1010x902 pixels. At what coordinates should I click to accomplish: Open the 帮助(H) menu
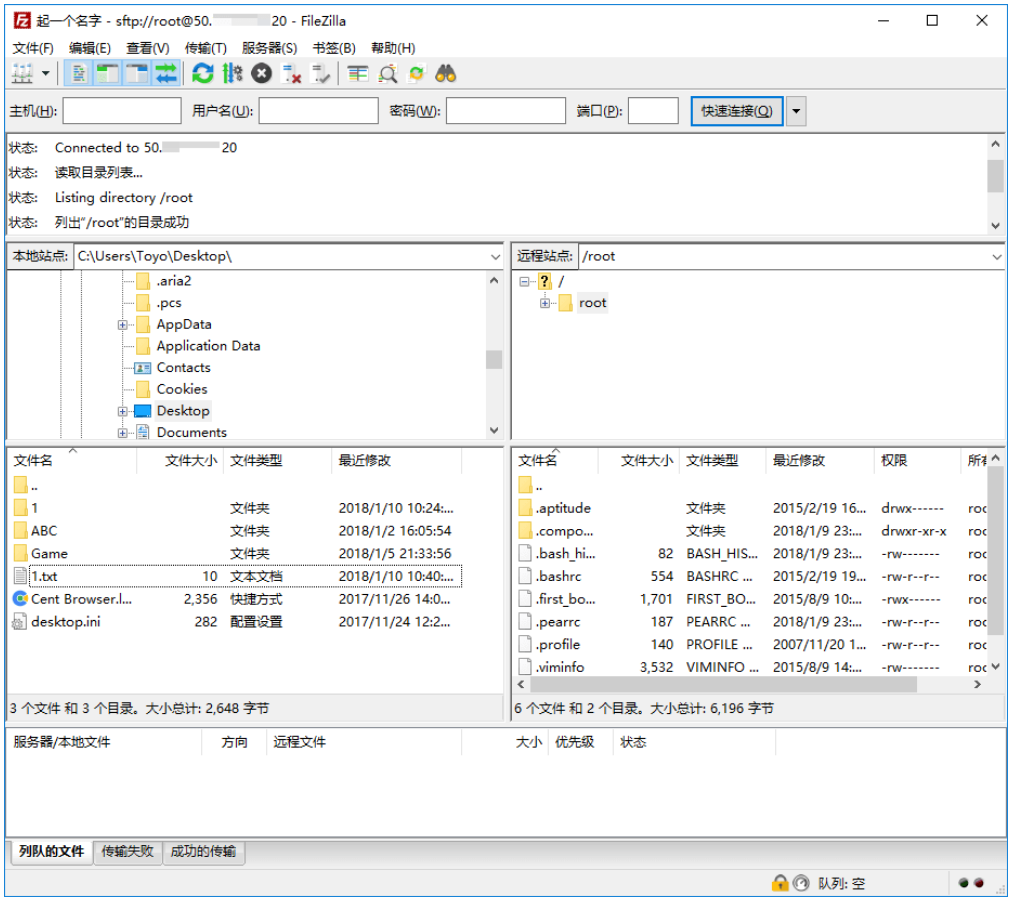393,48
